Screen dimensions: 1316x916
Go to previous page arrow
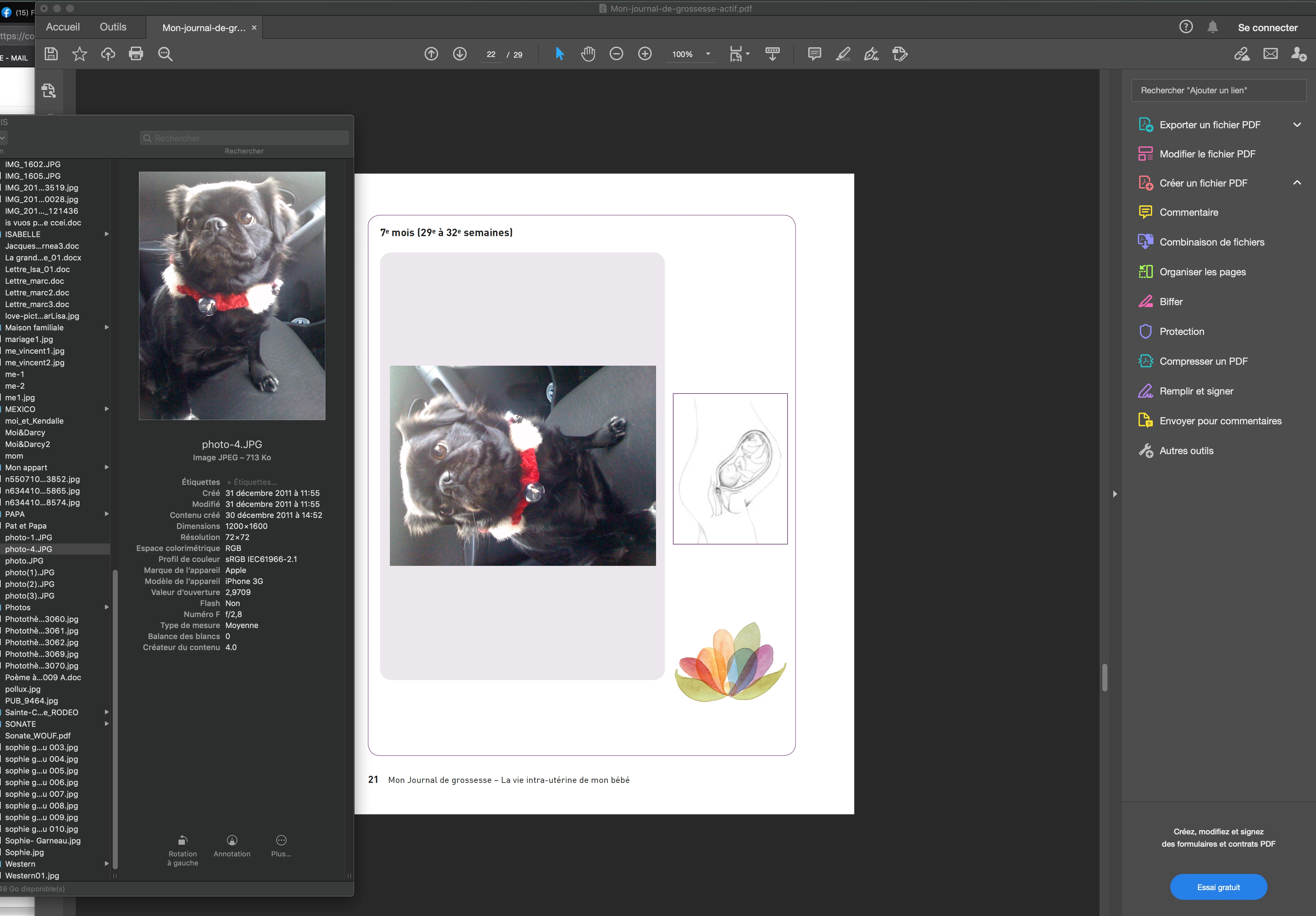point(431,54)
